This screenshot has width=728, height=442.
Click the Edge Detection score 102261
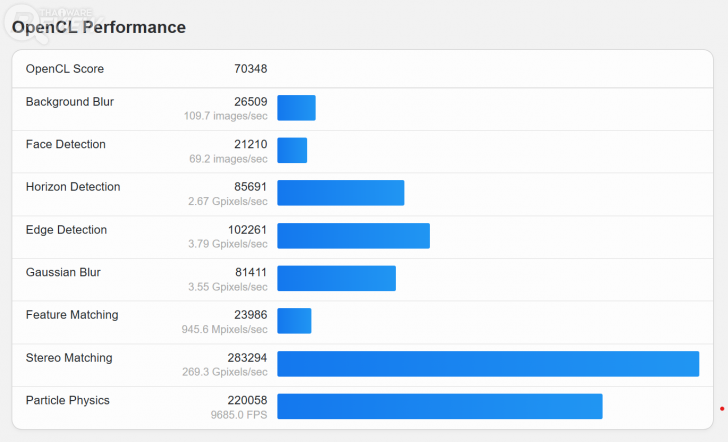(247, 230)
